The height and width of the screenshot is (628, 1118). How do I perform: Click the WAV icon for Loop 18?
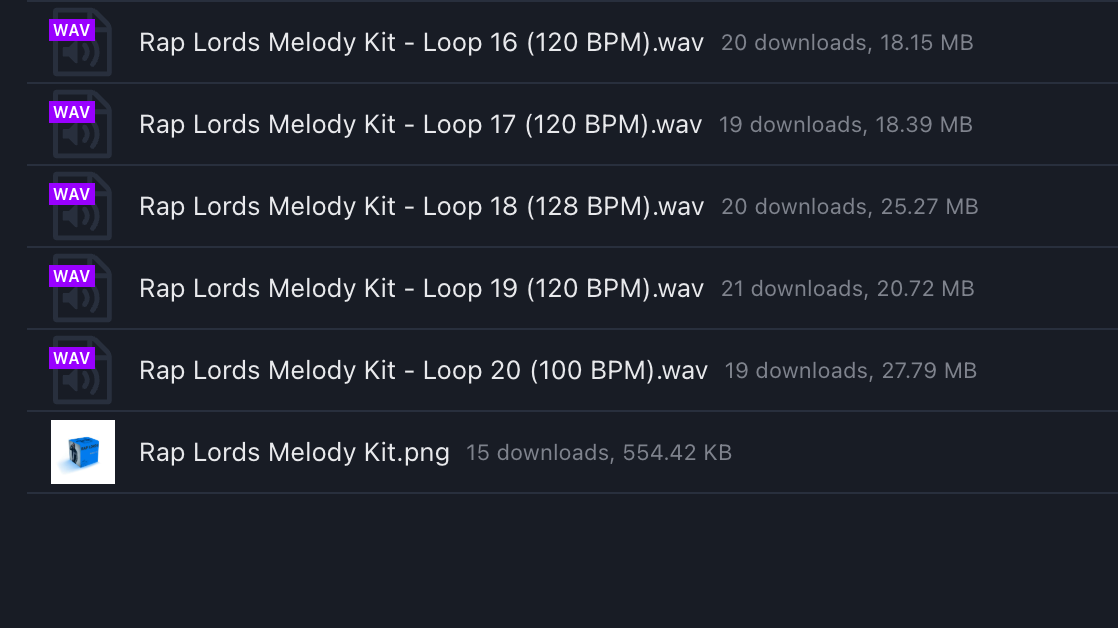click(x=72, y=193)
